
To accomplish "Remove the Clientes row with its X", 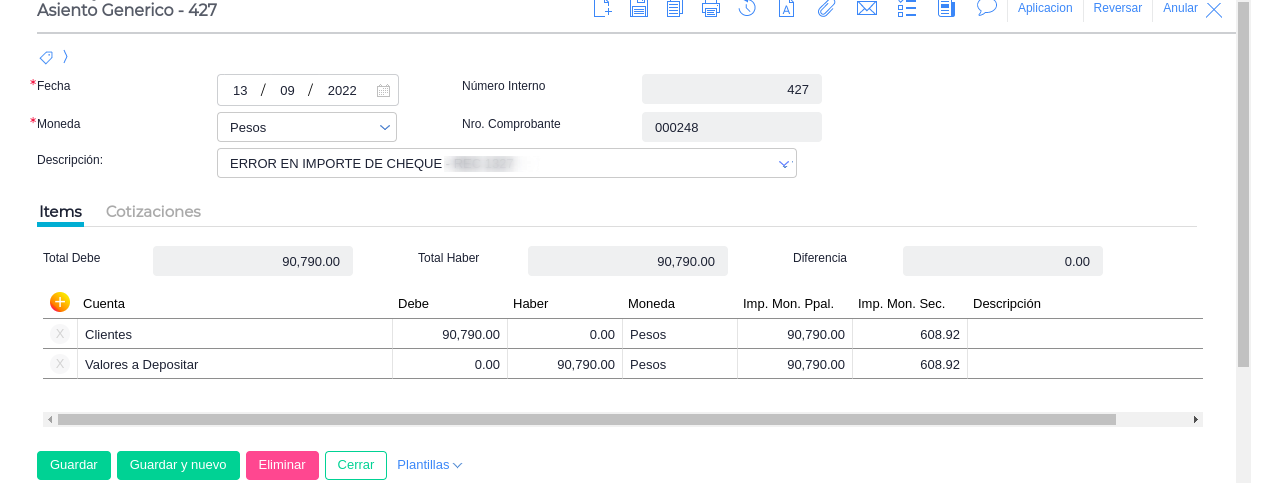I will pyautogui.click(x=60, y=334).
